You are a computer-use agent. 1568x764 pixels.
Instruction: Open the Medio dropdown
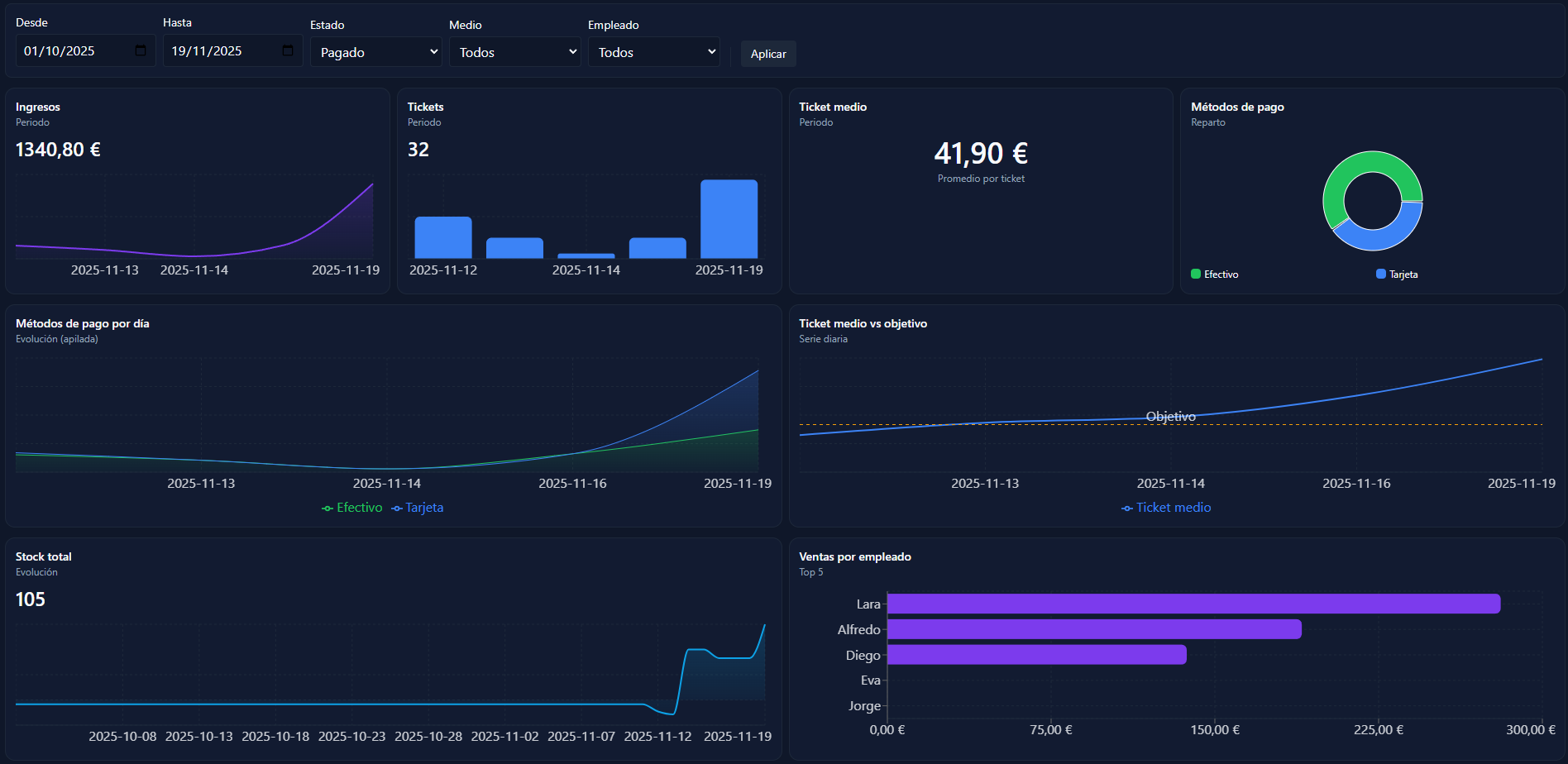[x=514, y=51]
